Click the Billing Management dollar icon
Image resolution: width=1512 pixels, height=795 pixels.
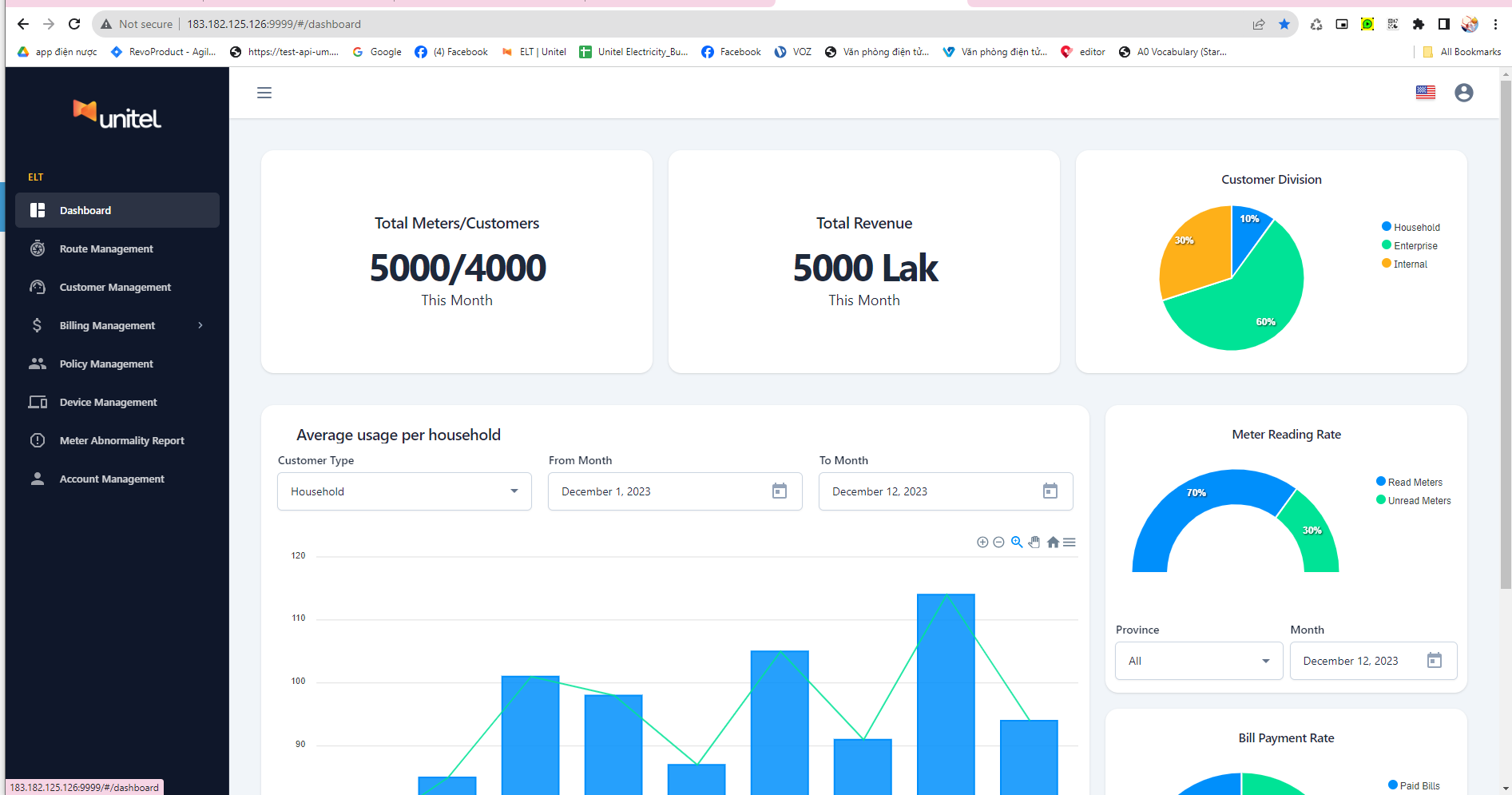pyautogui.click(x=38, y=325)
